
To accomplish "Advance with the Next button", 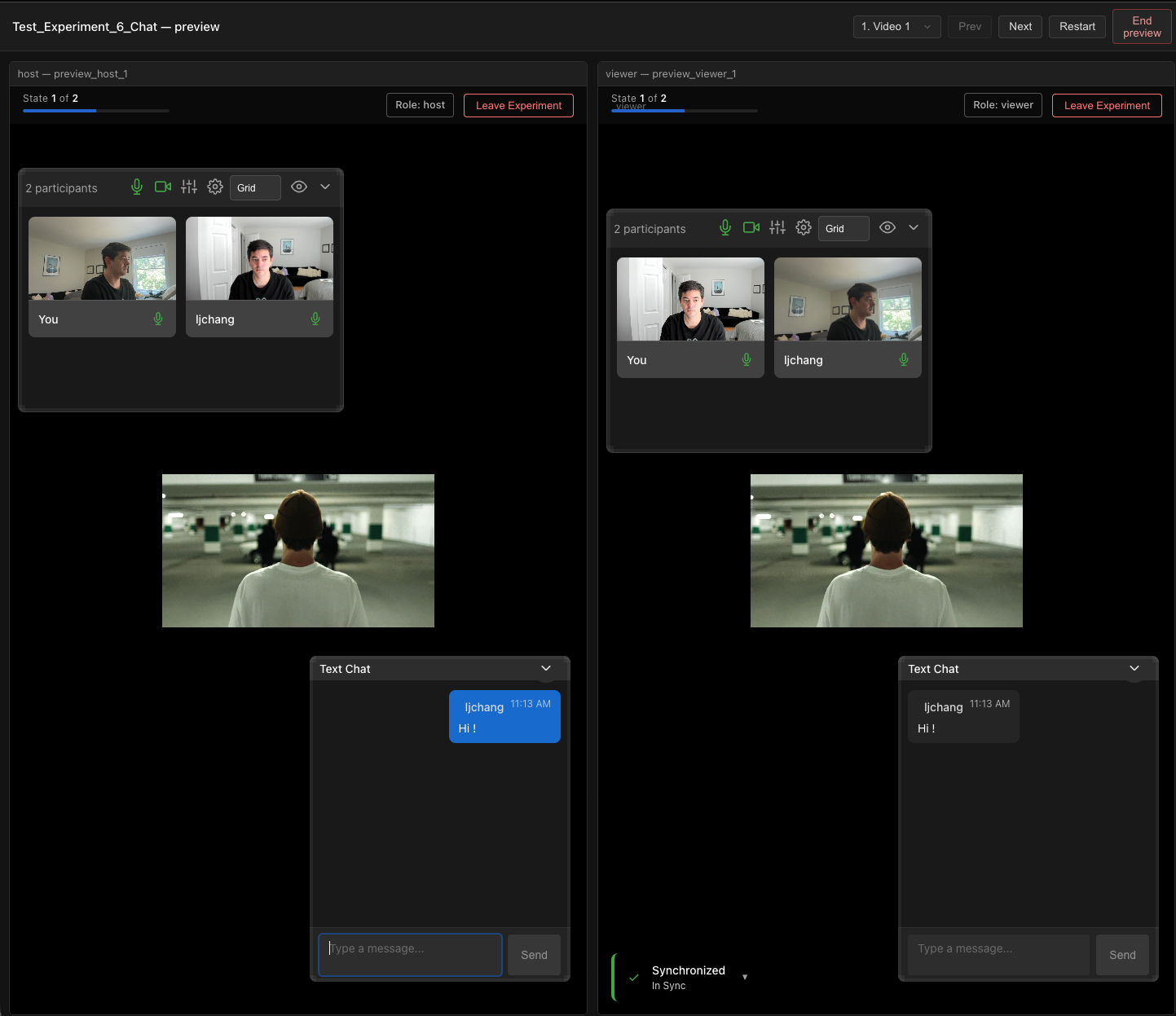I will coord(1020,27).
